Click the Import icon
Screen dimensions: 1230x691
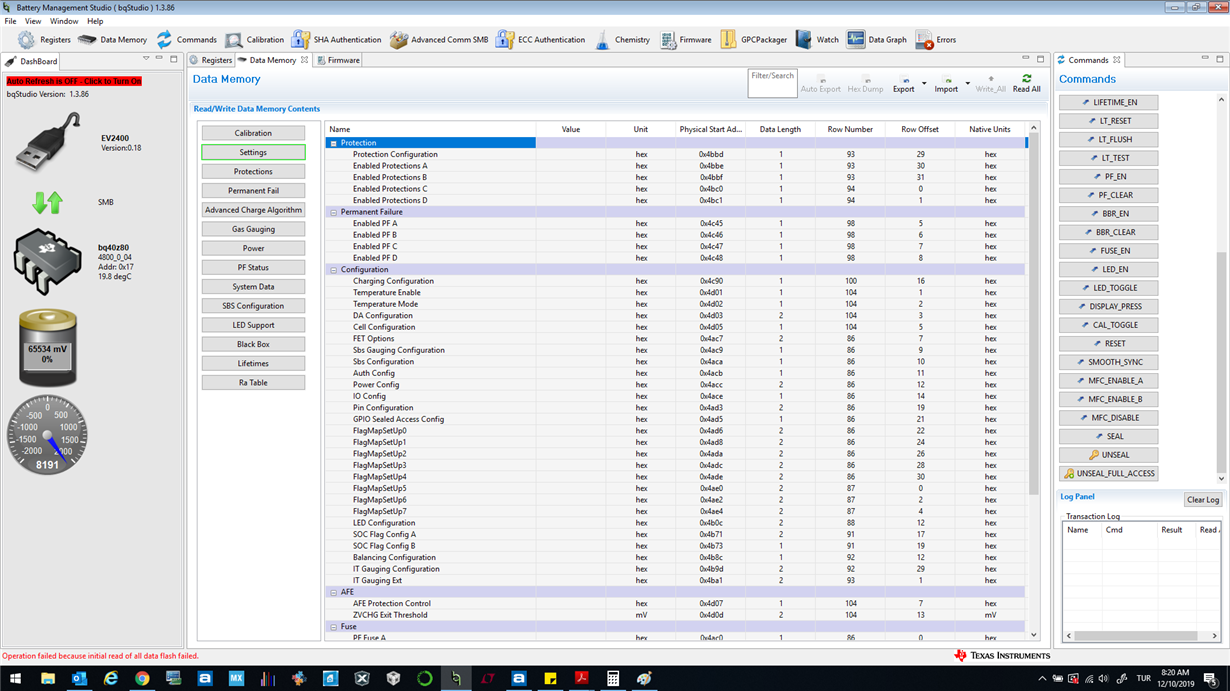[946, 83]
